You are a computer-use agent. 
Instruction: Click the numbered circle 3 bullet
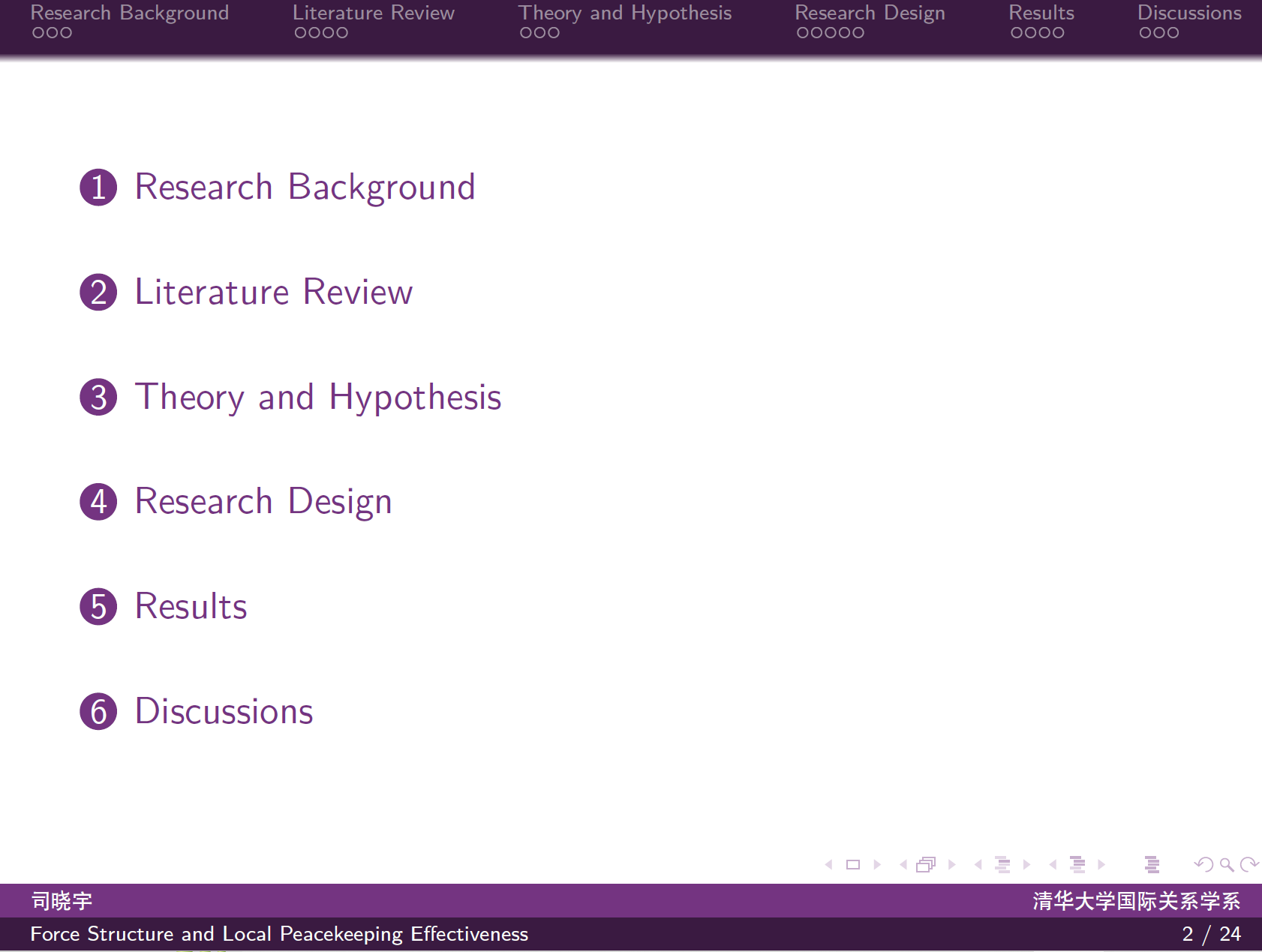click(x=98, y=398)
